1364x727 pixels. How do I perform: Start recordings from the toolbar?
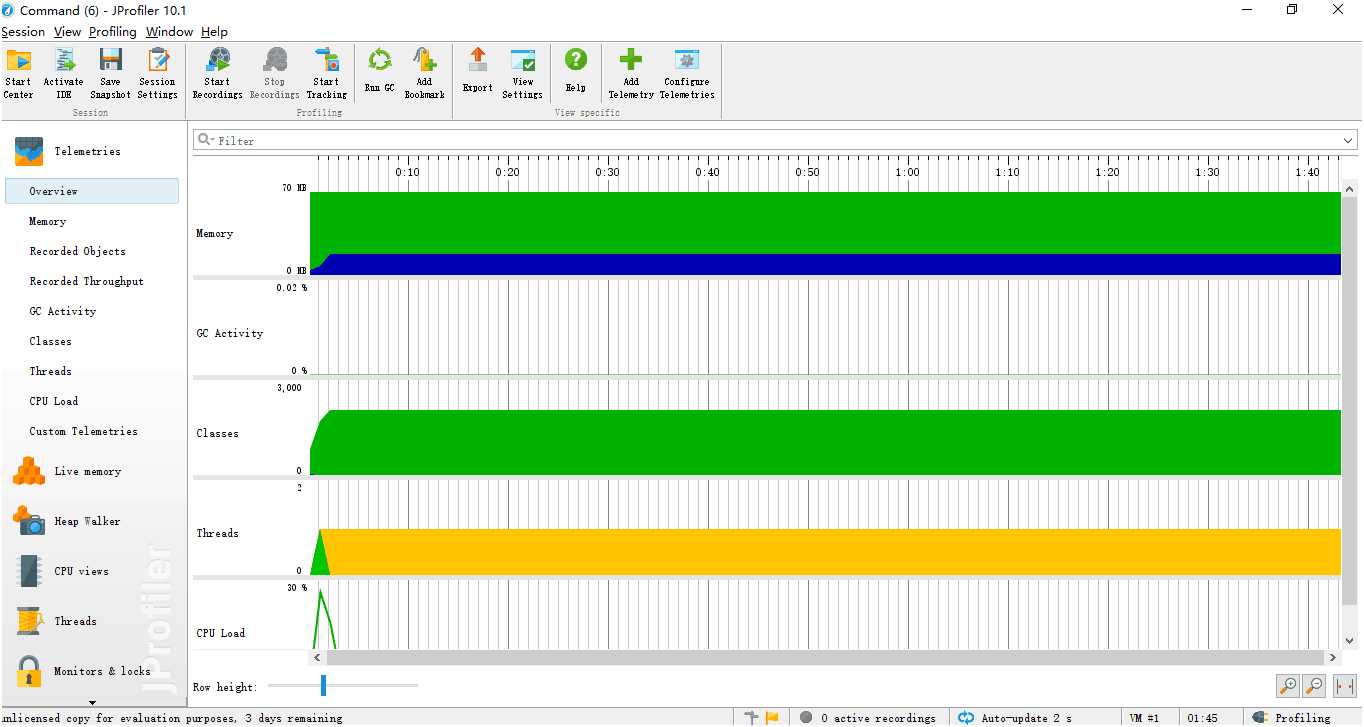(217, 73)
